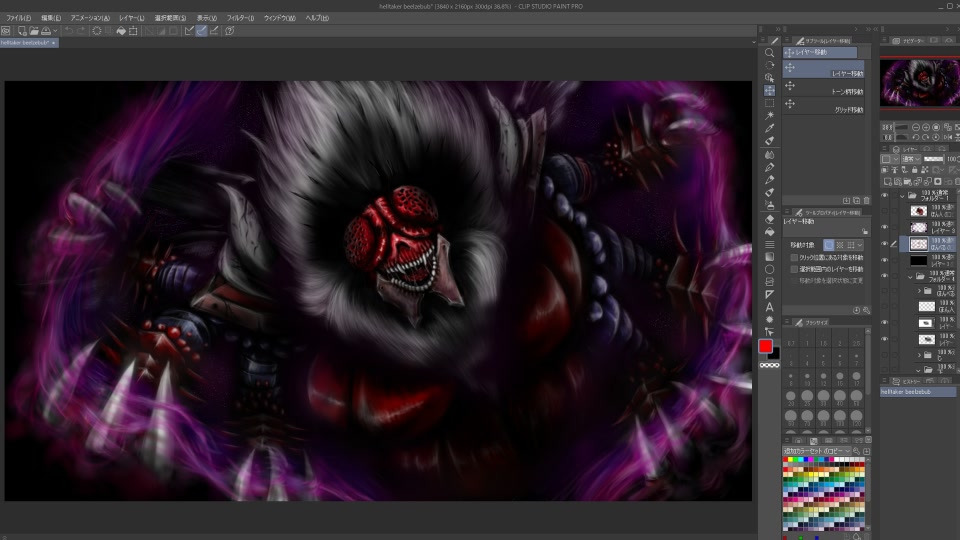The height and width of the screenshot is (540, 960).
Task: Toggle second checkbox in Tool Property panel
Action: click(x=794, y=269)
